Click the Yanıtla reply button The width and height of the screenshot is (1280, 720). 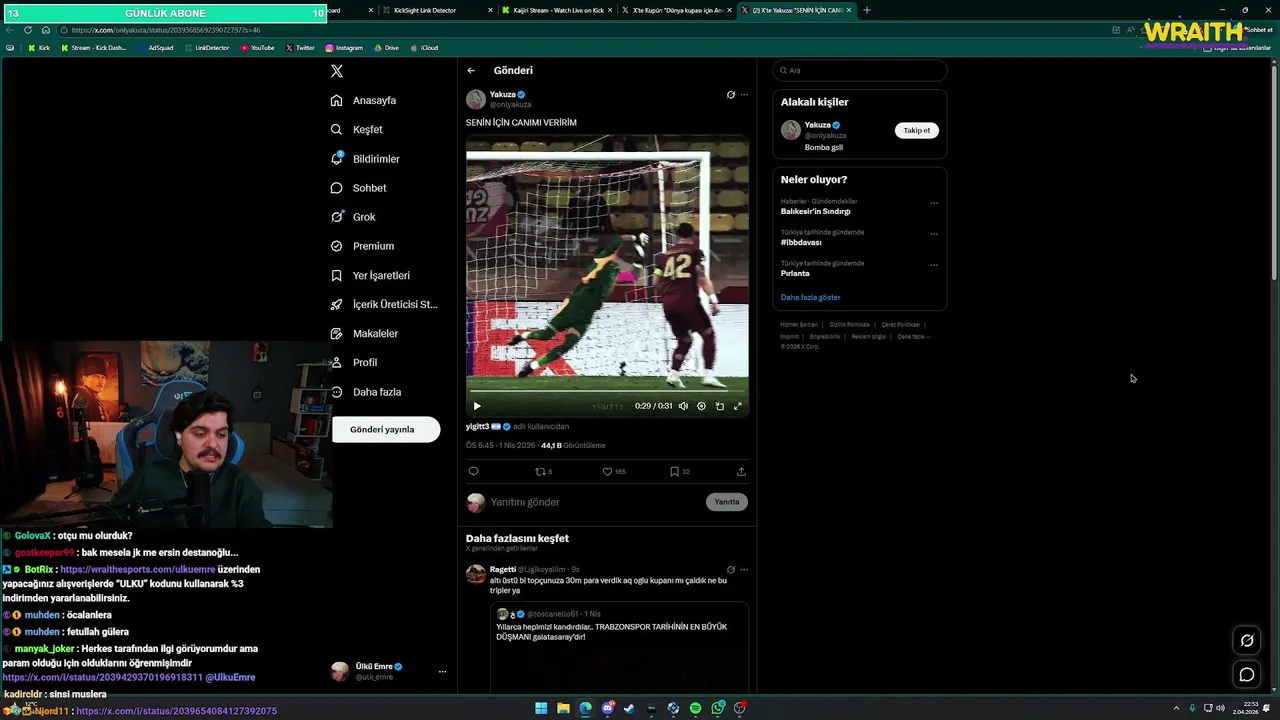point(727,502)
